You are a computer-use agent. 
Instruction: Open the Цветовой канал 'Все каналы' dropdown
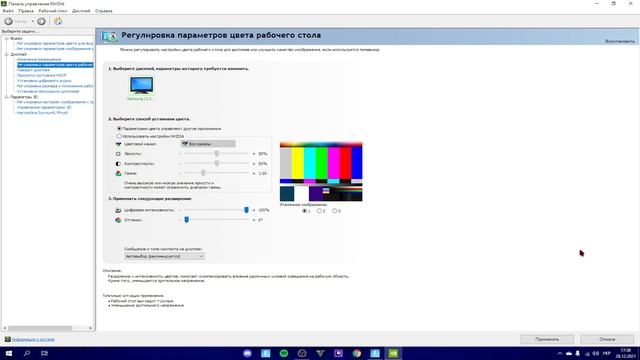[208, 144]
